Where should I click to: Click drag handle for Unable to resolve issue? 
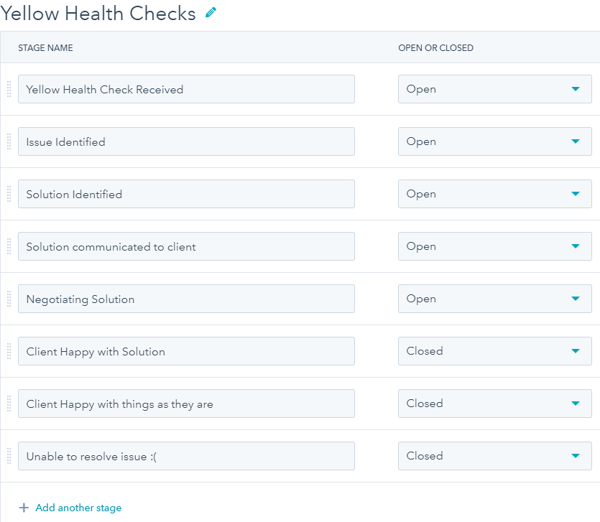coord(9,456)
